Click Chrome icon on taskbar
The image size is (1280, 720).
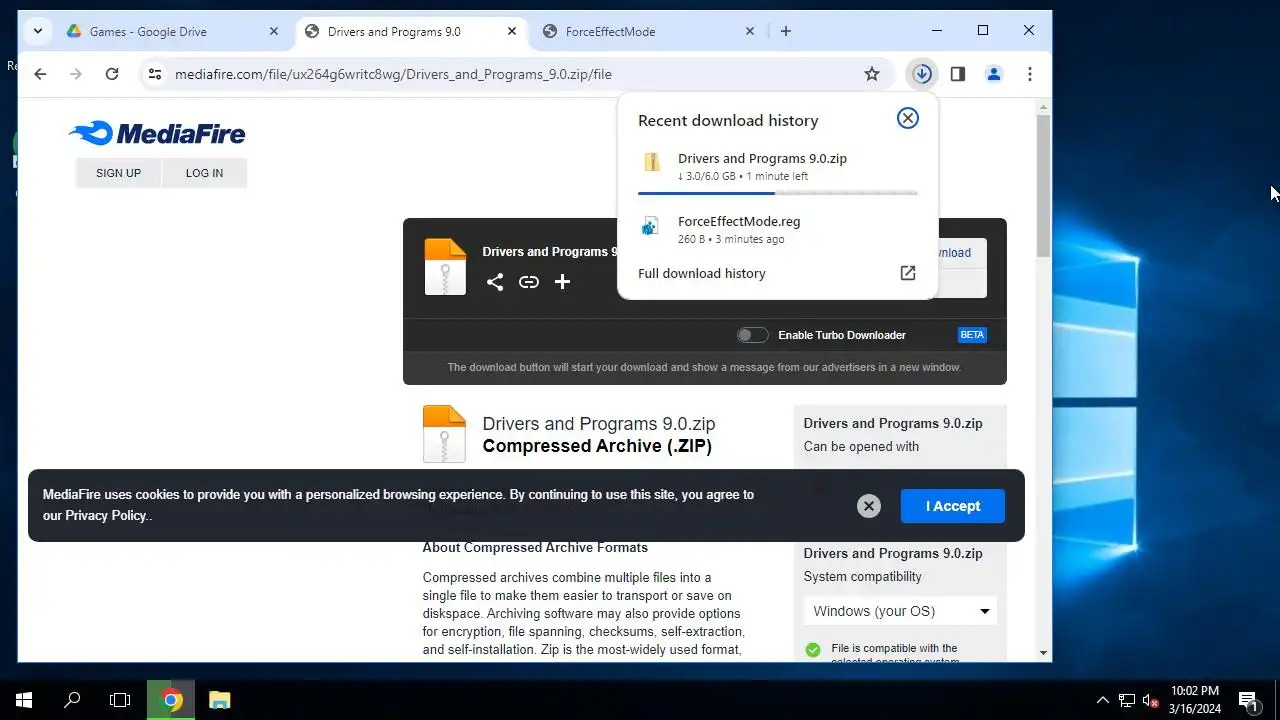172,700
